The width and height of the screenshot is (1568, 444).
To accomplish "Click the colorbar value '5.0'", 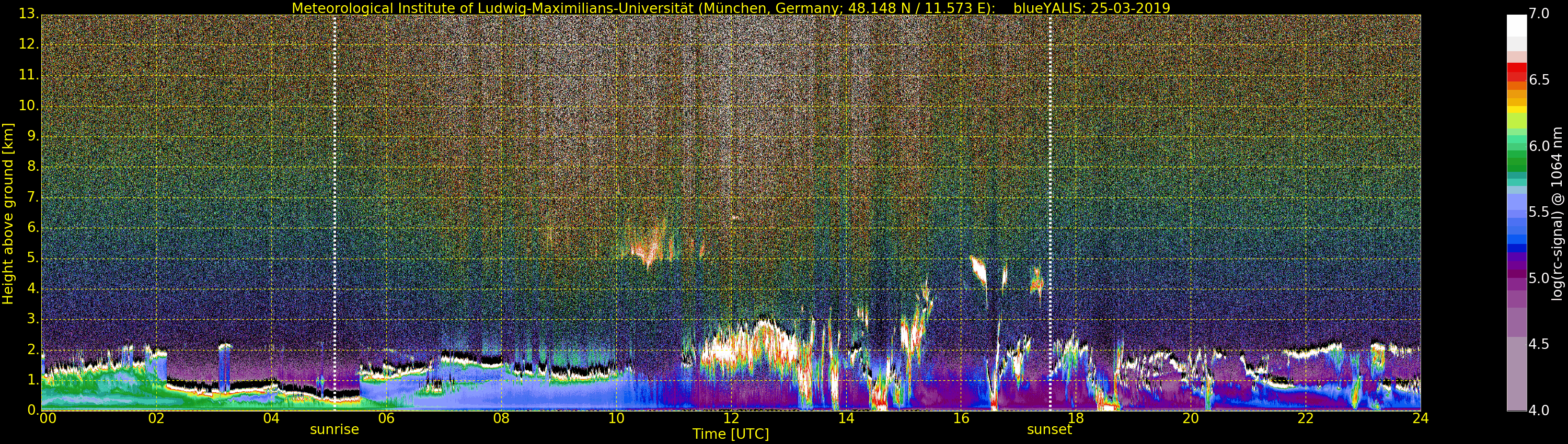I will 1539,278.
